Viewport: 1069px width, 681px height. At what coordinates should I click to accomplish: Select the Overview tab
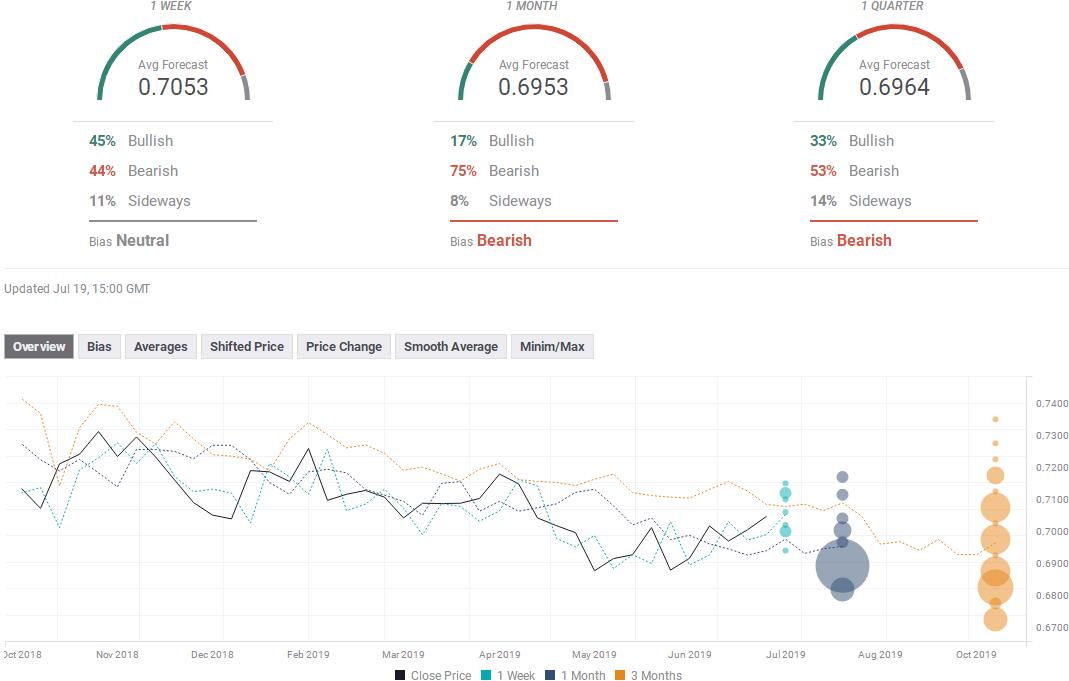pyautogui.click(x=39, y=346)
